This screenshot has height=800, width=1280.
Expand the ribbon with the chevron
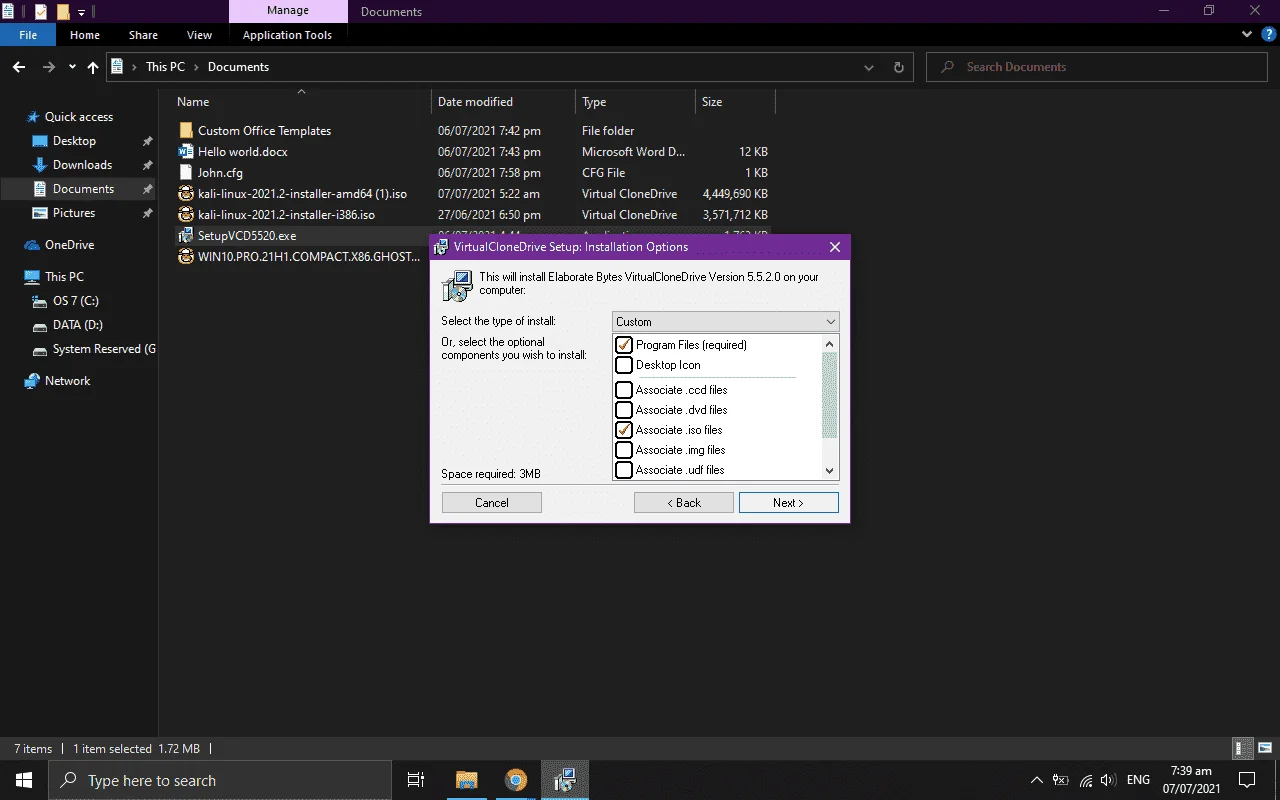1247,35
